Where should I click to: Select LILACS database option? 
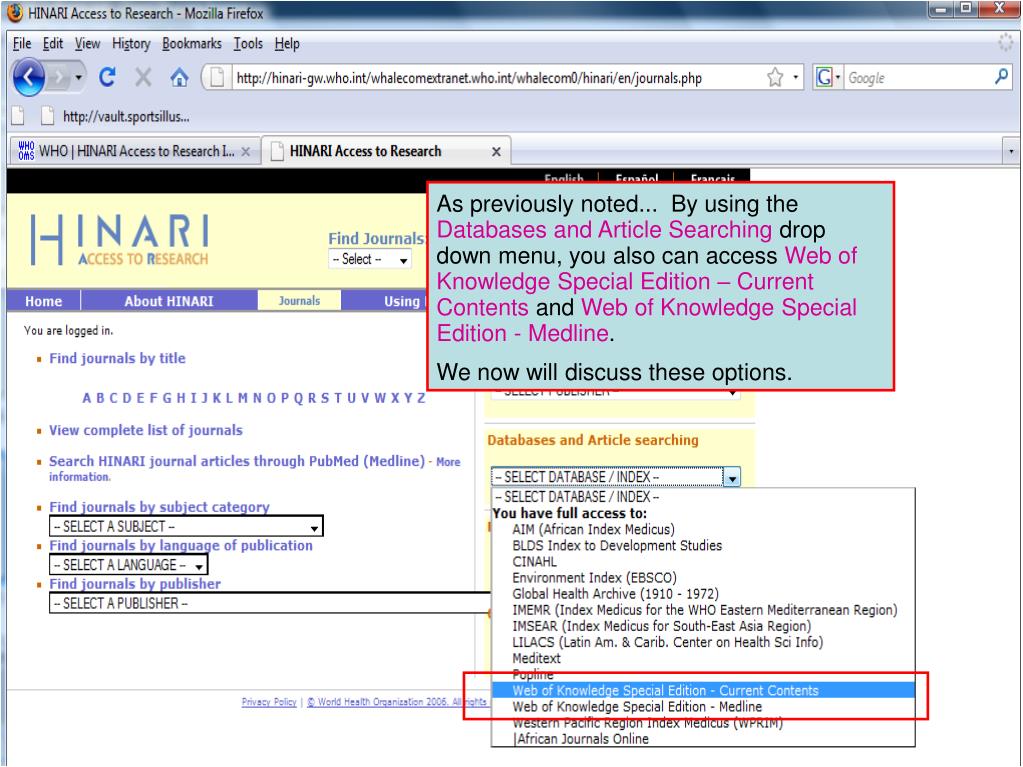(x=667, y=642)
